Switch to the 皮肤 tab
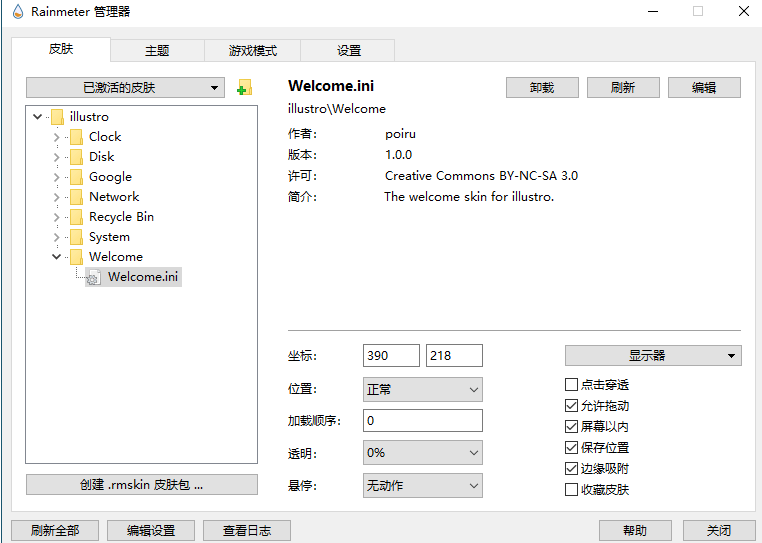The image size is (762, 543). (61, 49)
